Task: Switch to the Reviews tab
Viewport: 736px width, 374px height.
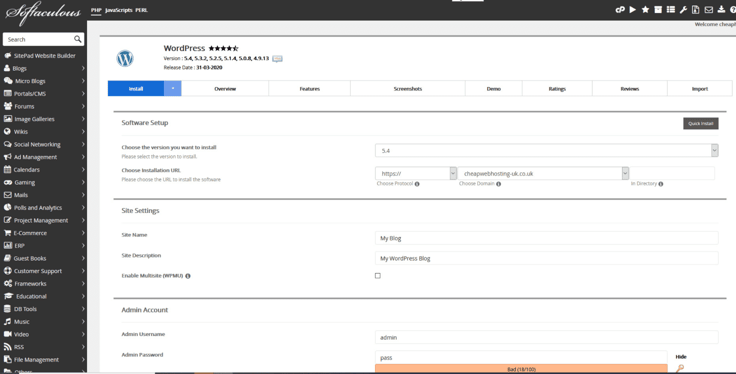Action: (629, 89)
